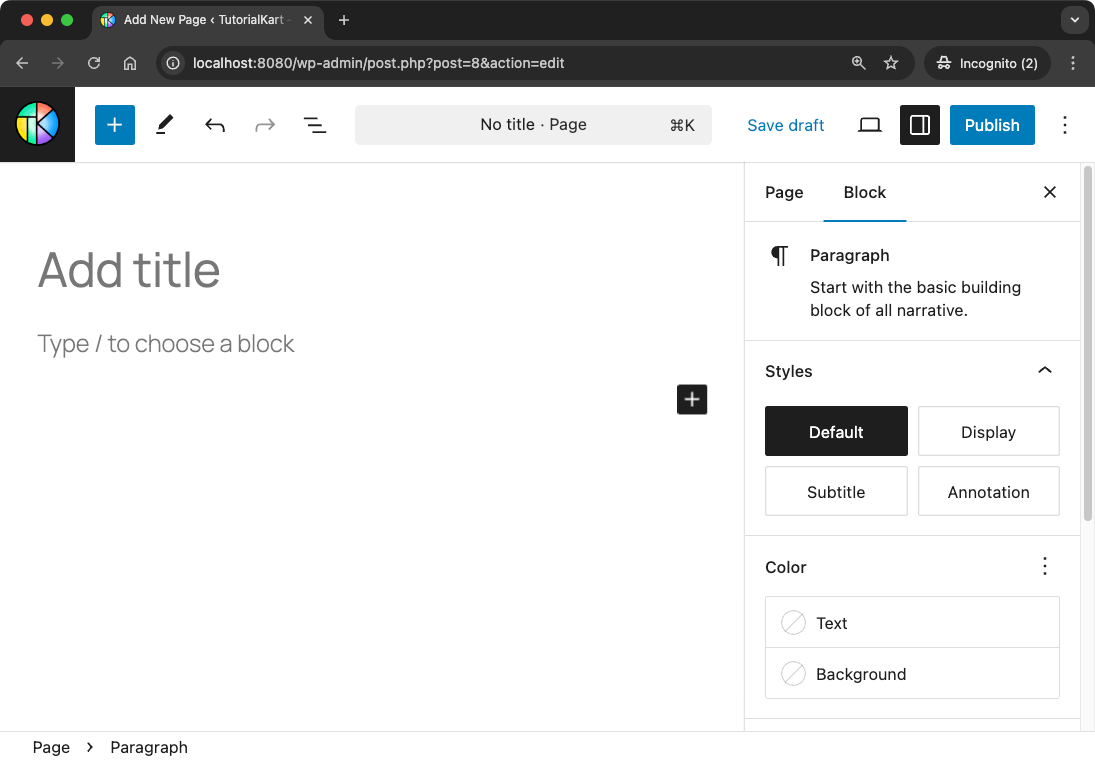Select Paragraph in the breadcrumb bar
Viewport: 1095px width, 762px height.
pyautogui.click(x=149, y=747)
